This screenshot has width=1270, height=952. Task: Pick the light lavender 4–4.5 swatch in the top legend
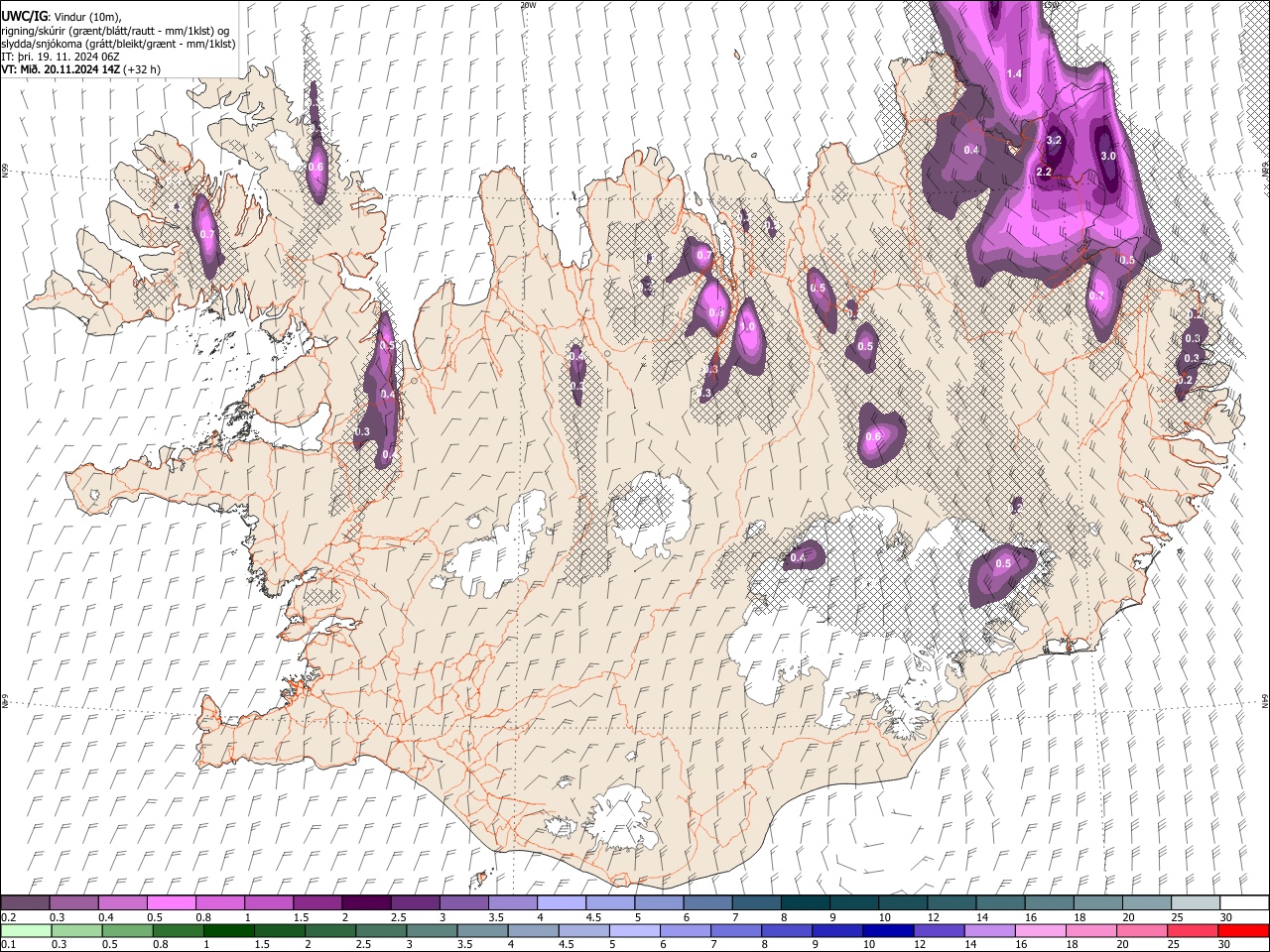(562, 903)
